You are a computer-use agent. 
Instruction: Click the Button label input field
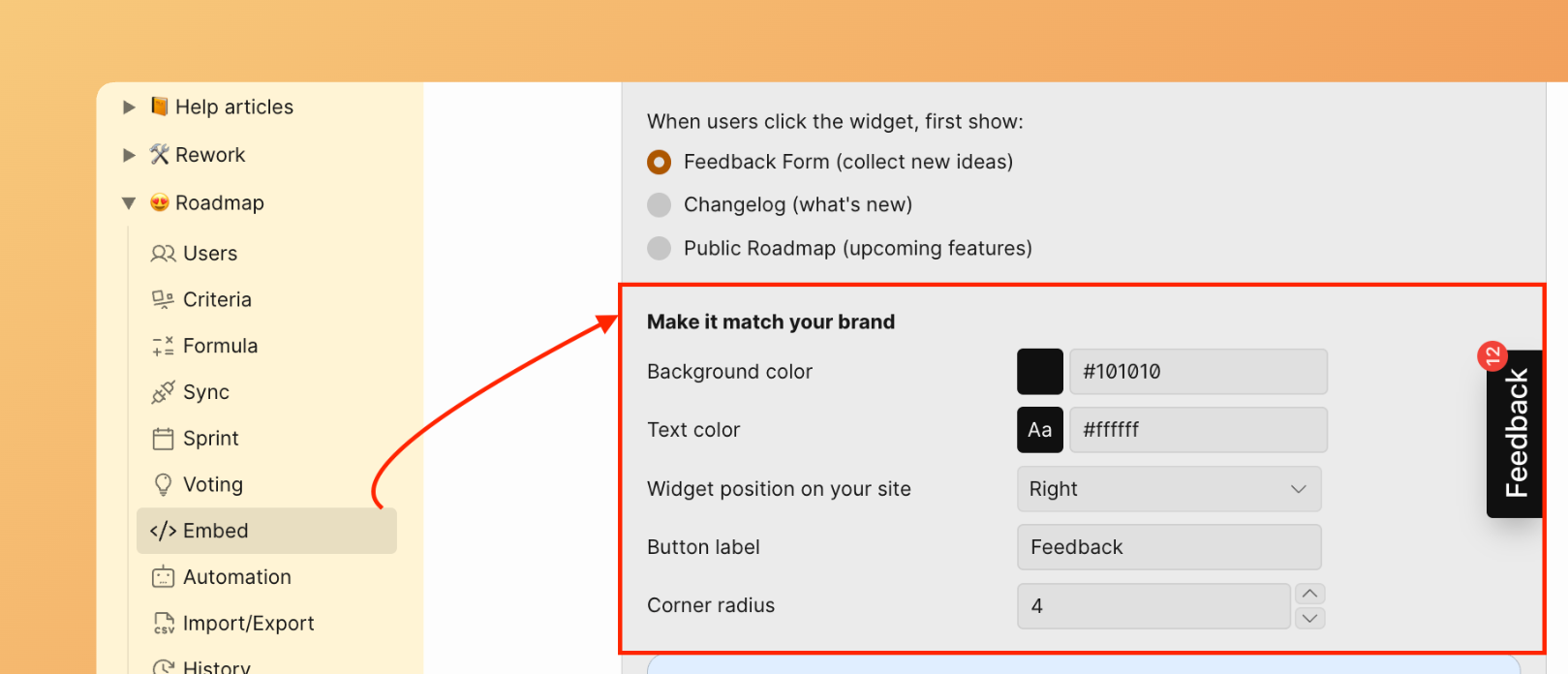1168,547
